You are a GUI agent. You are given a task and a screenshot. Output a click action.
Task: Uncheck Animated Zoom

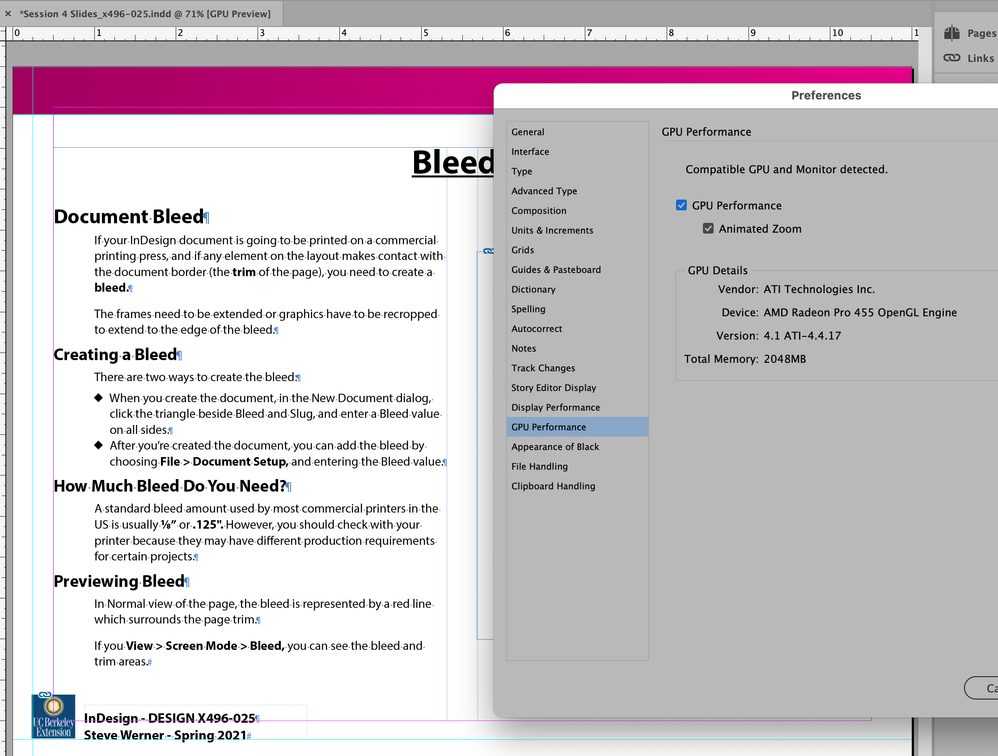tap(708, 228)
